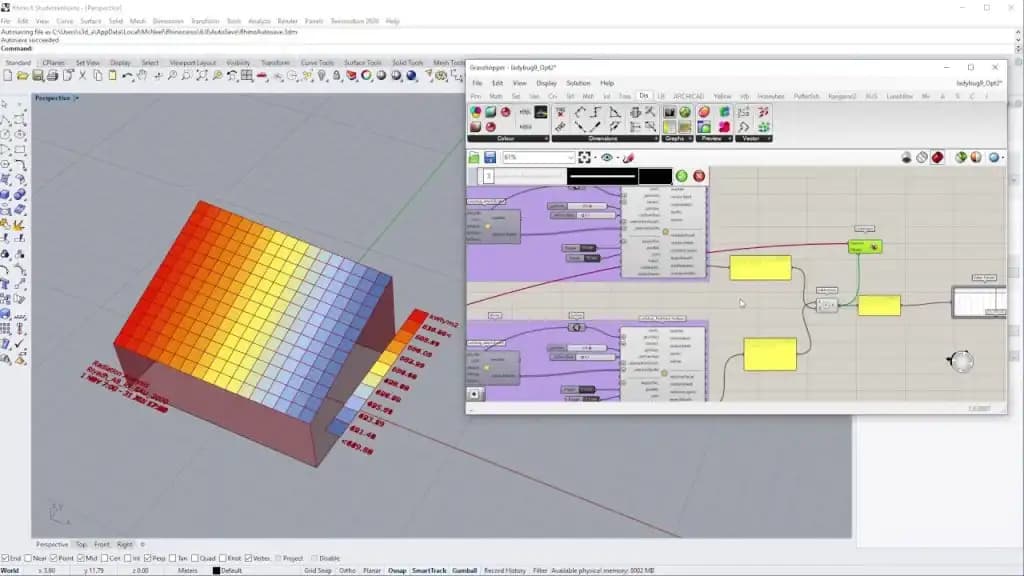The width and height of the screenshot is (1024, 576).
Task: Click the New file icon in Rhino toolbar
Action: click(x=7, y=76)
